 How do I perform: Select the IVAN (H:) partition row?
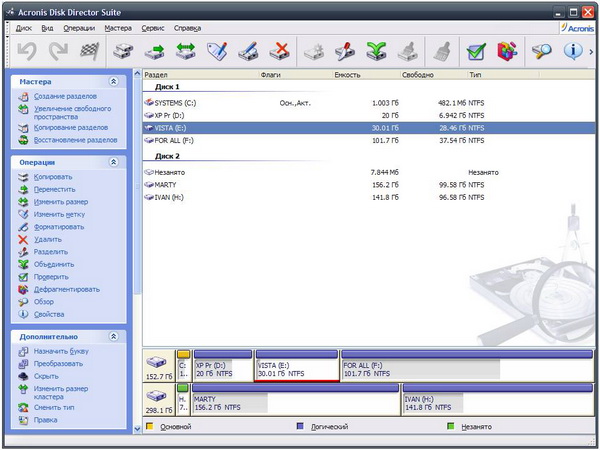369,197
